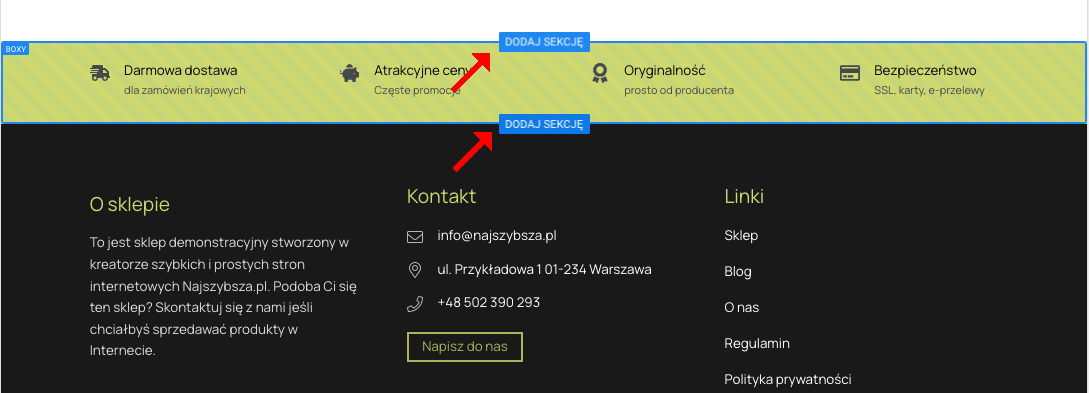Select the Darmowa dostawa heading
Screen dimensions: 1089x393
coord(181,70)
